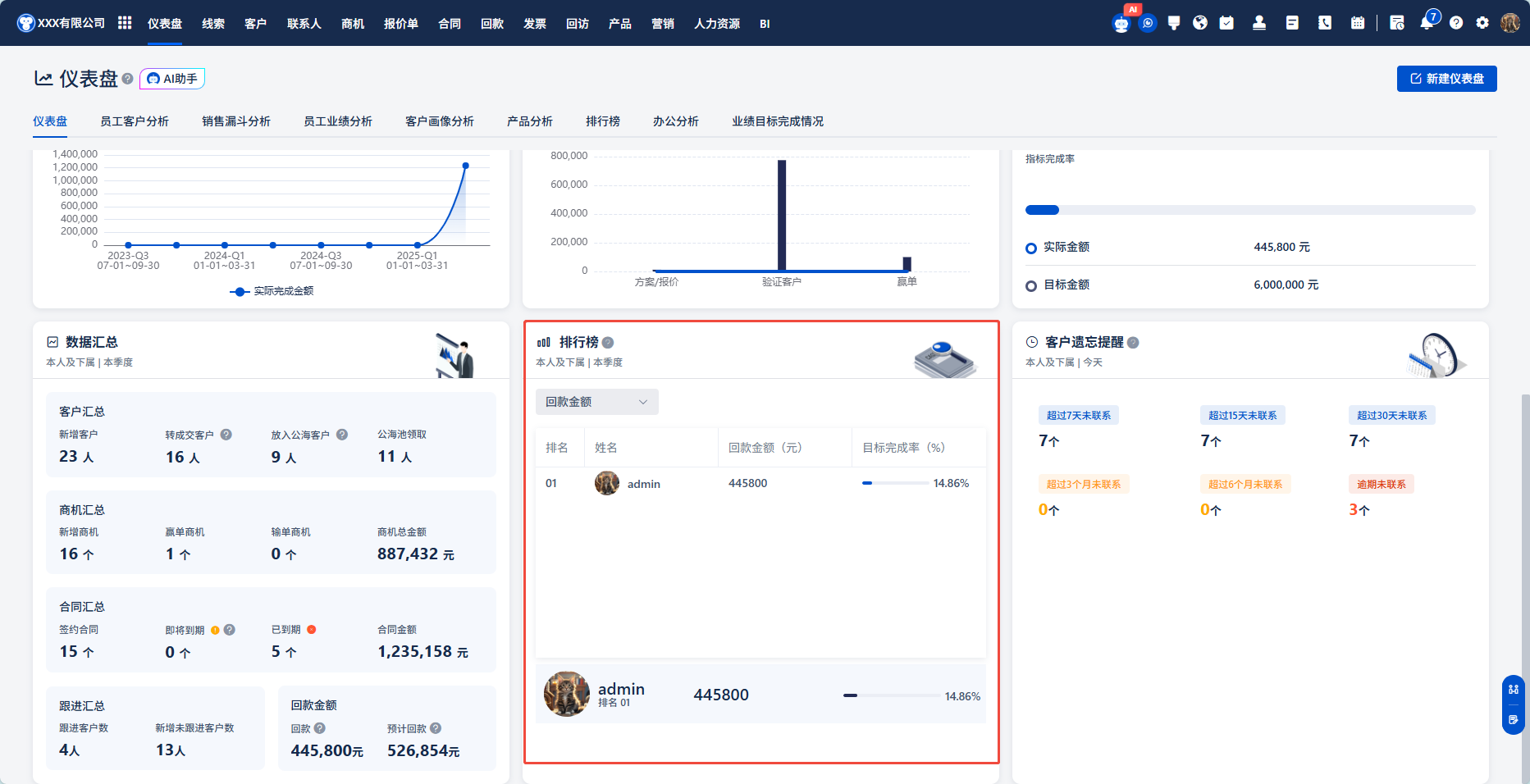
Task: Open notifications bell with 7 badge
Action: pyautogui.click(x=1428, y=21)
